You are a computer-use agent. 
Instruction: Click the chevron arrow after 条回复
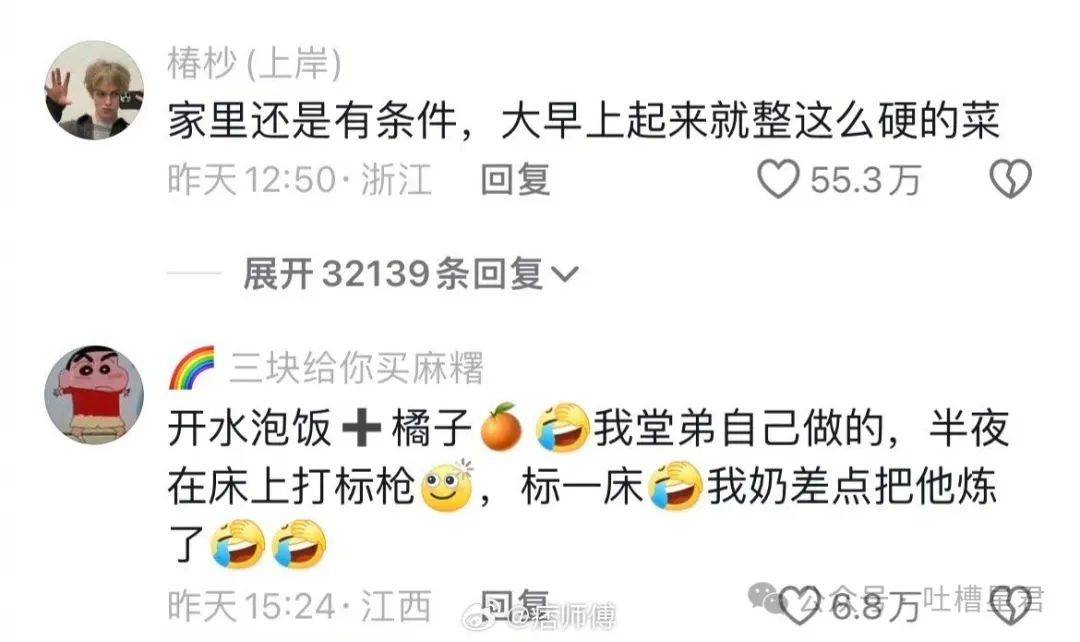565,276
